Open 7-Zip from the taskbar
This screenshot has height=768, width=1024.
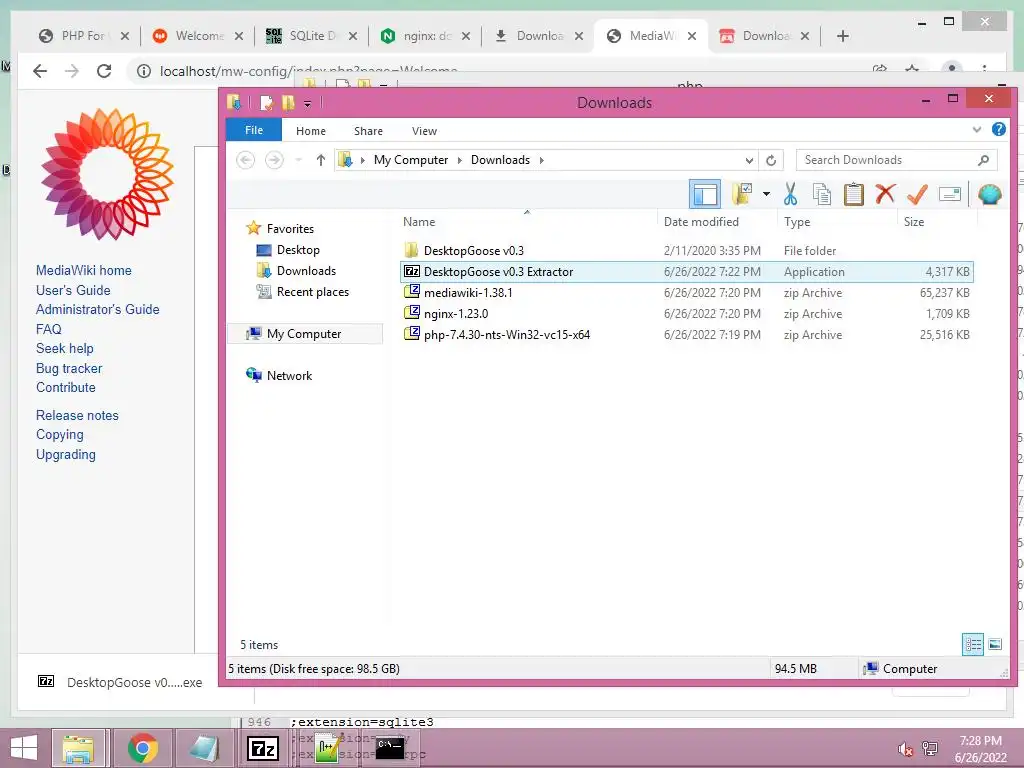pos(263,748)
